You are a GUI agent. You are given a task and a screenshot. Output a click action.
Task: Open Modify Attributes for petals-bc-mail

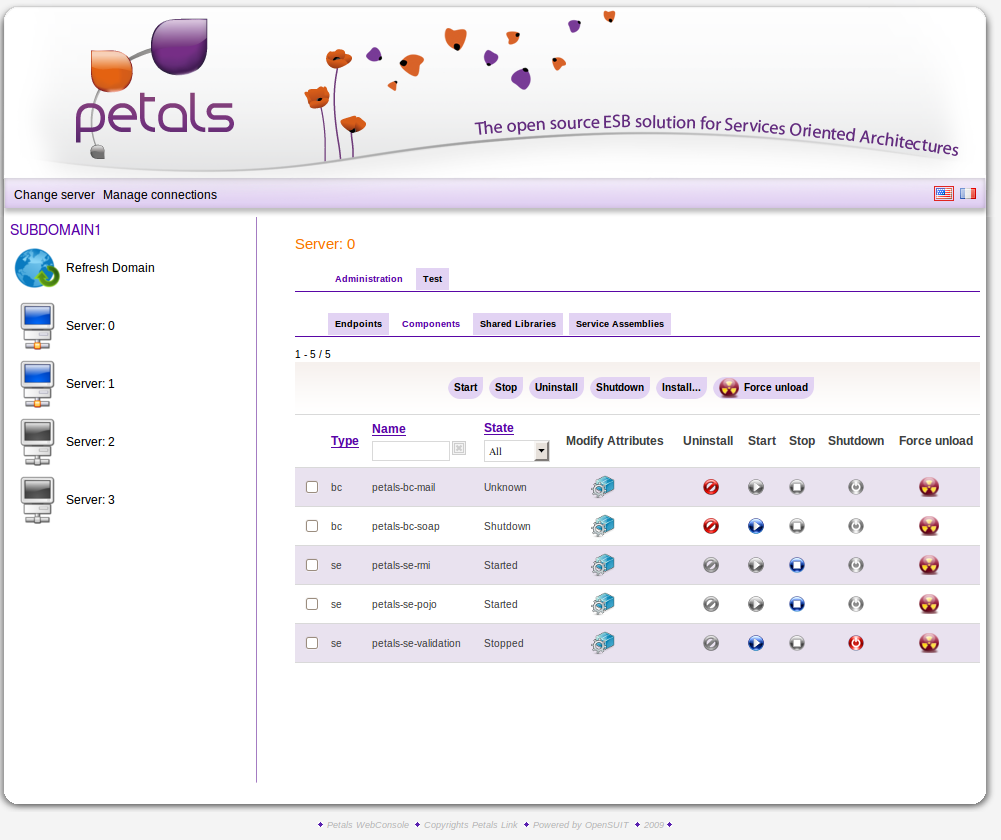pyautogui.click(x=602, y=487)
